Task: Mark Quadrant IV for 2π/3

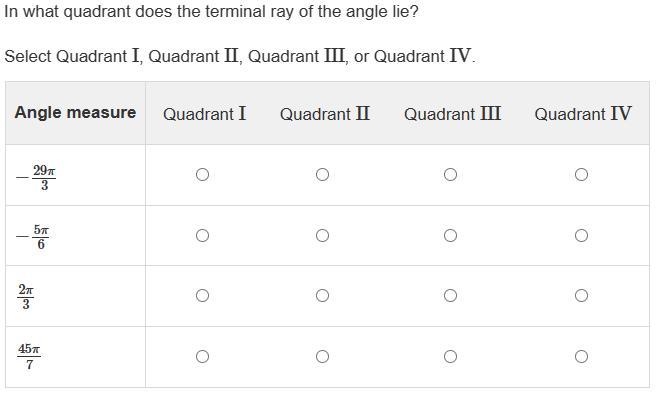Action: 581,296
